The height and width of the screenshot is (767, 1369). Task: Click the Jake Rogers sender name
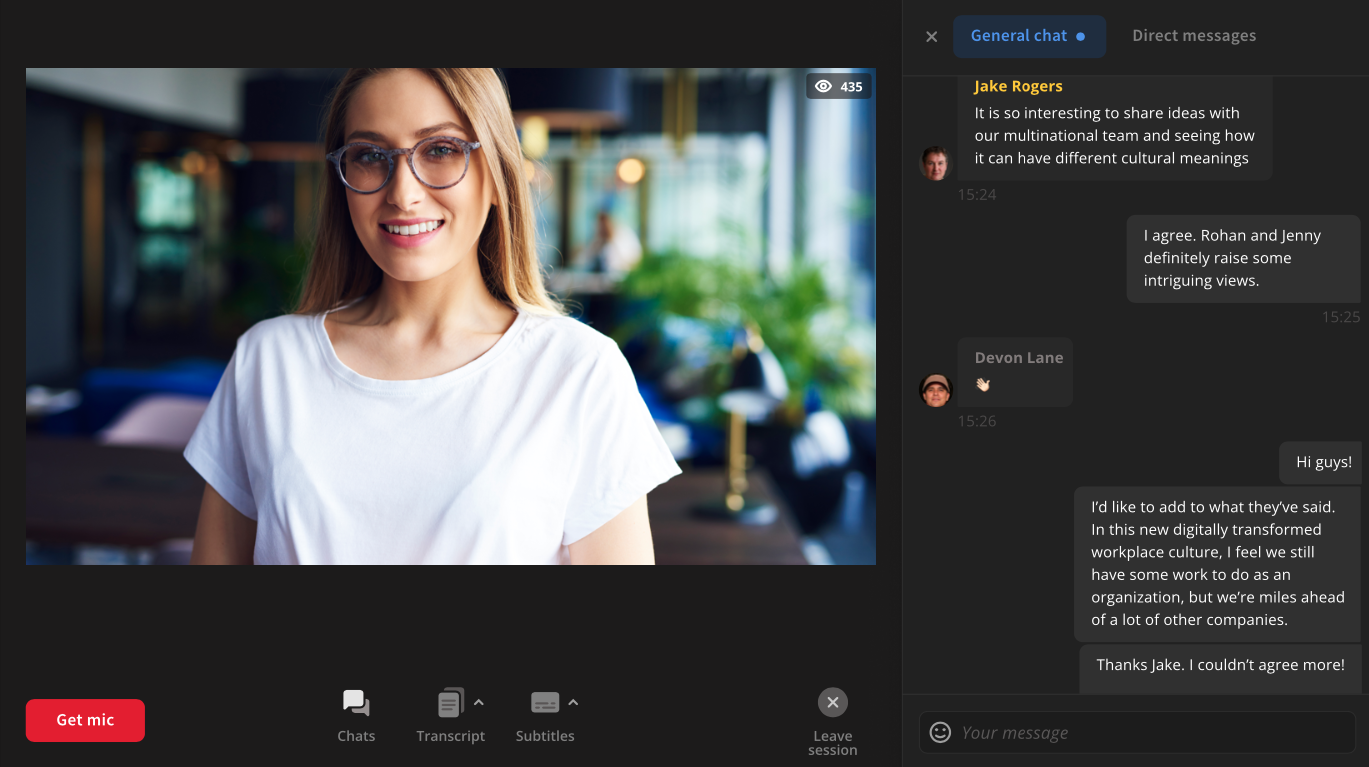pos(1018,86)
